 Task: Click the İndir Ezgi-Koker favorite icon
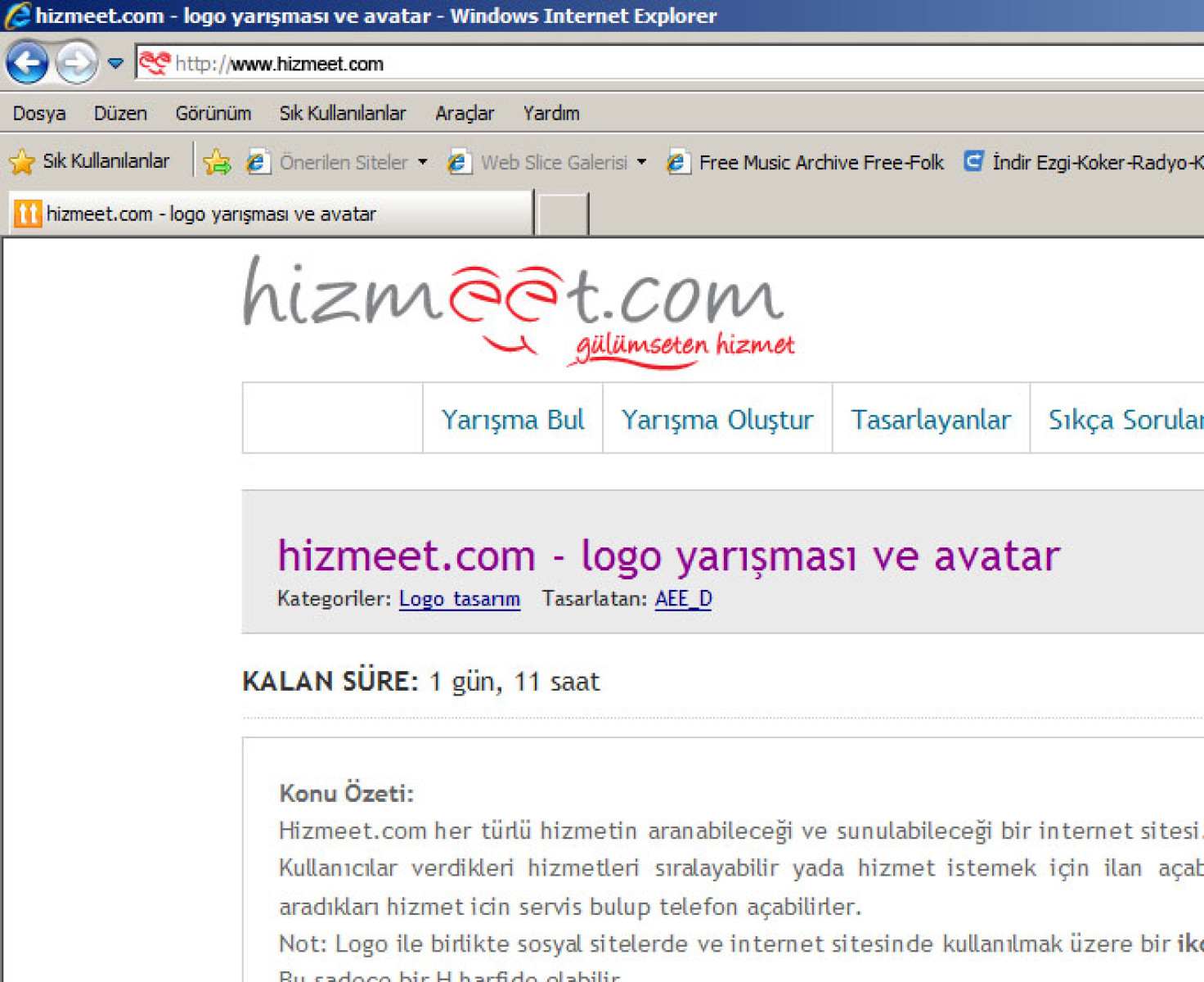coord(973,161)
